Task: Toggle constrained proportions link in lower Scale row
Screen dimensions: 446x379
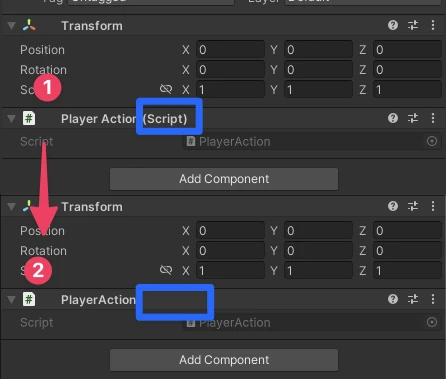Action: click(x=166, y=270)
